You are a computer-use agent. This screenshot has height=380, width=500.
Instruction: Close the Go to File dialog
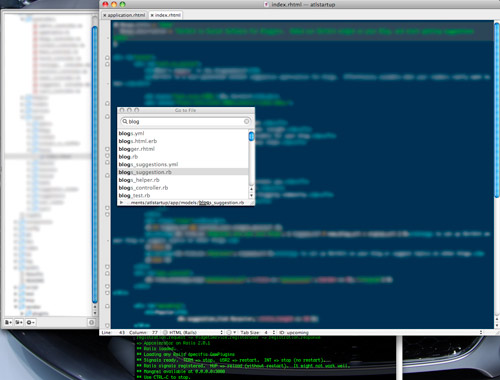122,110
